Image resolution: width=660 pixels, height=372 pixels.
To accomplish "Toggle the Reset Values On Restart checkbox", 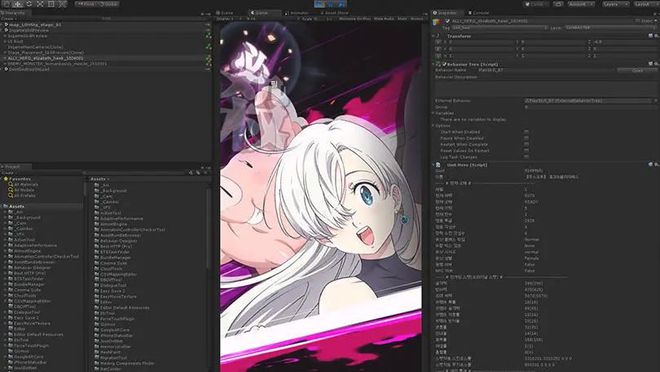I will click(x=527, y=151).
